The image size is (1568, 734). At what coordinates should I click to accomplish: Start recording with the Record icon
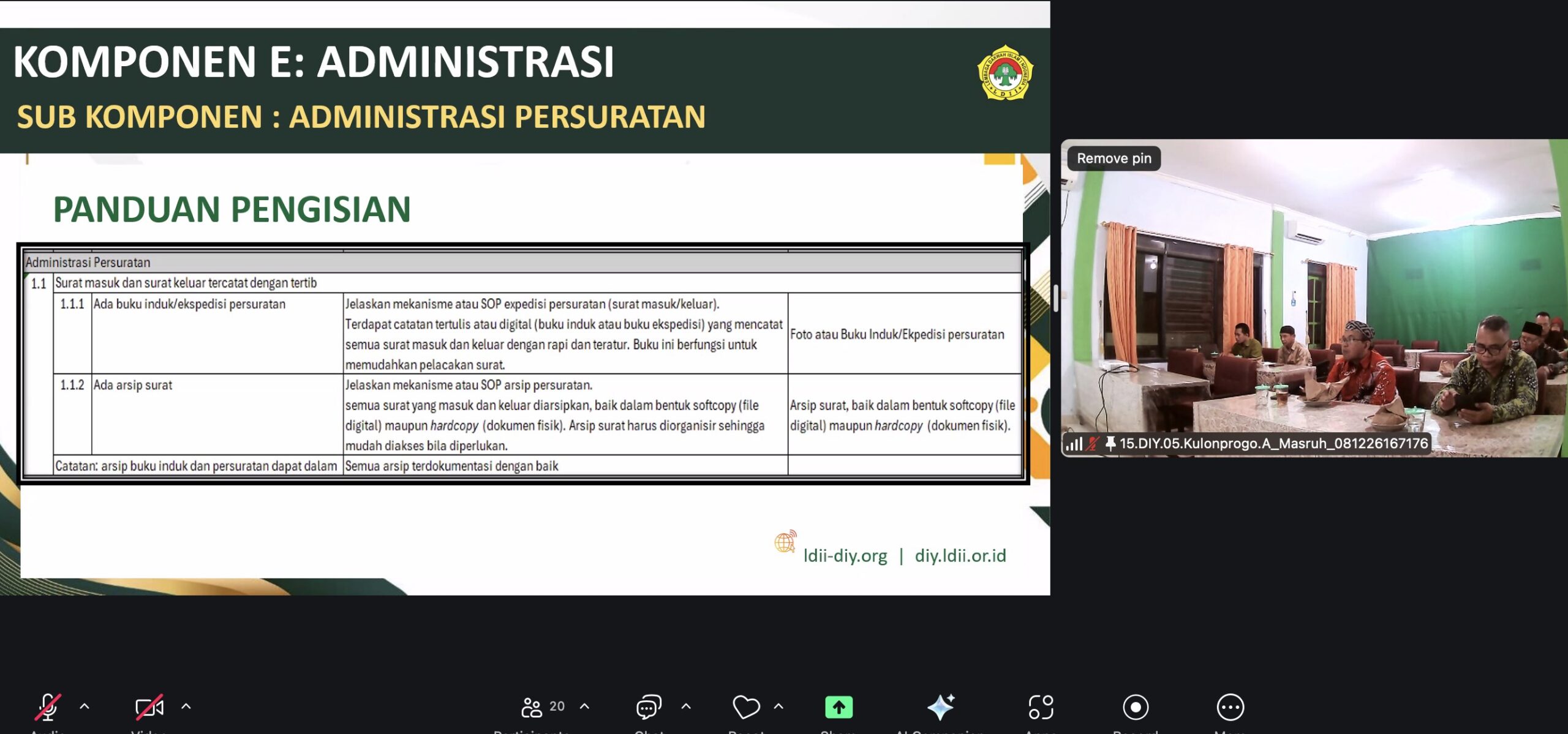click(1136, 707)
